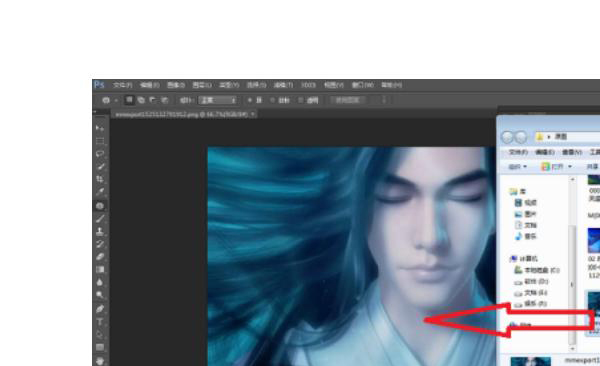Open the 3D(D) menu
The image size is (600, 366).
coord(308,85)
